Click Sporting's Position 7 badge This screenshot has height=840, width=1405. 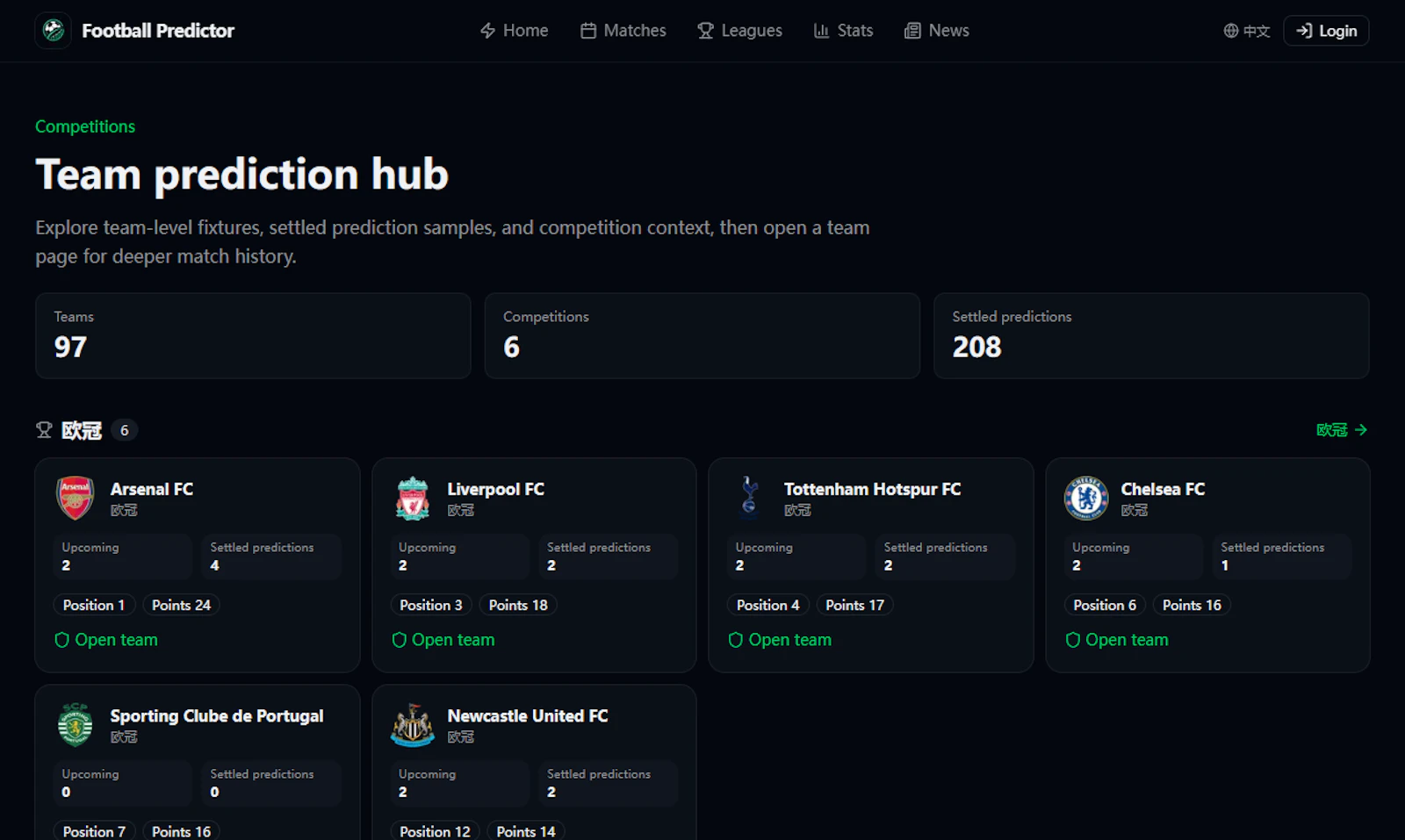tap(94, 830)
